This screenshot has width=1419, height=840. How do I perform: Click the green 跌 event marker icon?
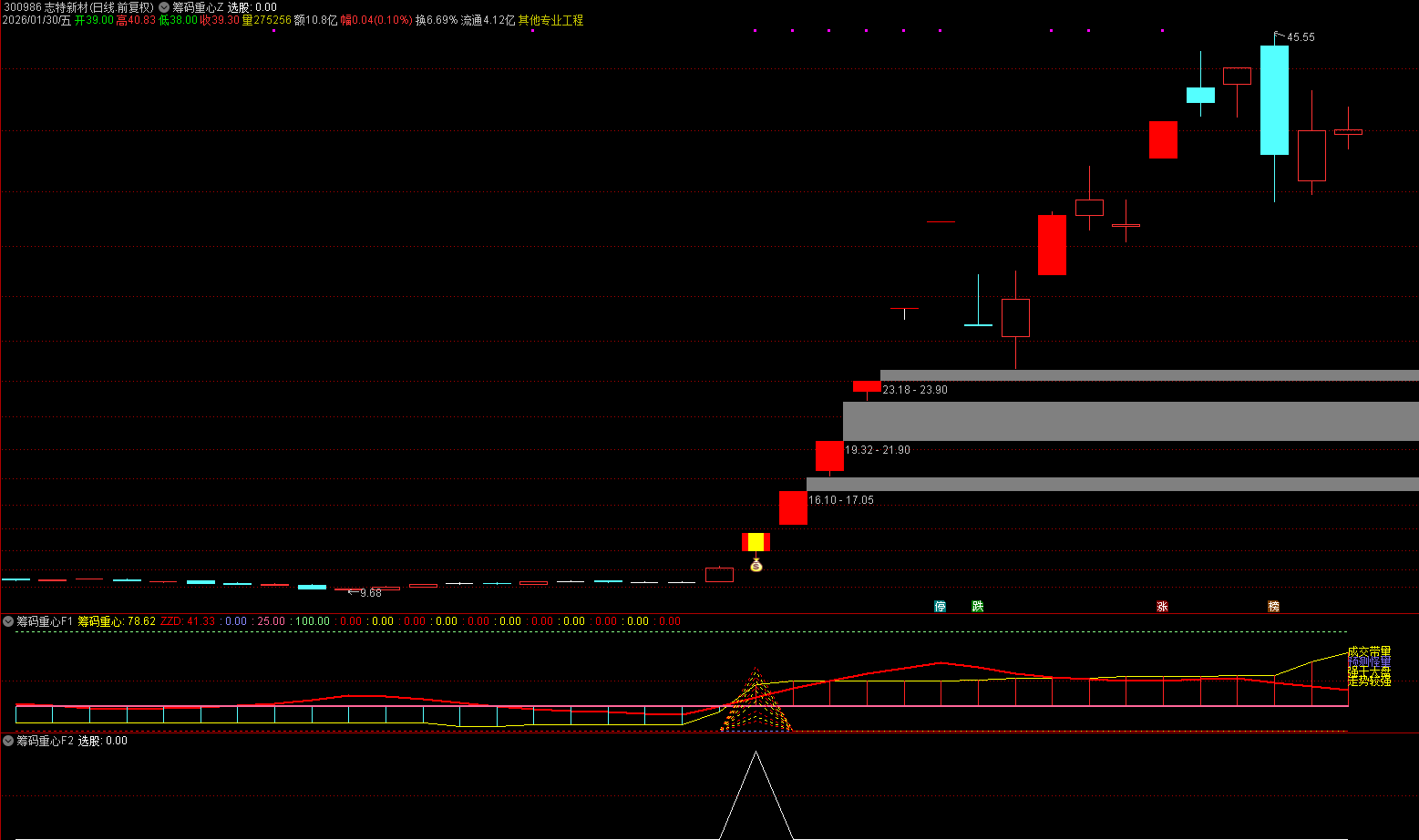978,606
